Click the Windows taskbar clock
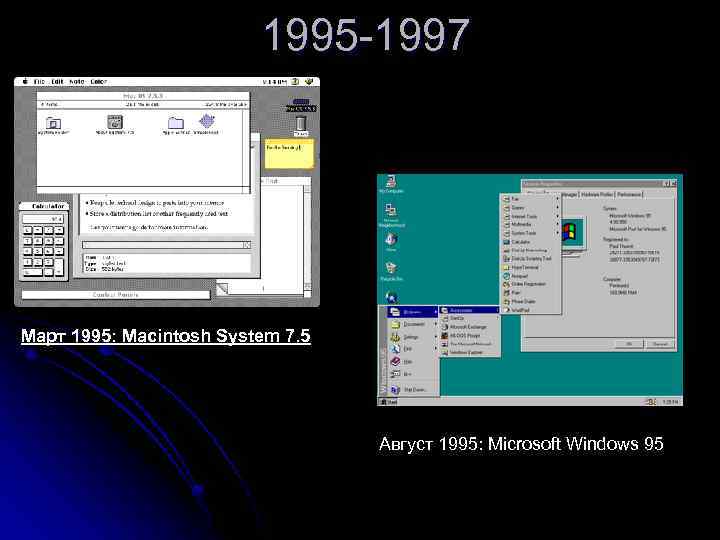The width and height of the screenshot is (720, 540). (670, 402)
